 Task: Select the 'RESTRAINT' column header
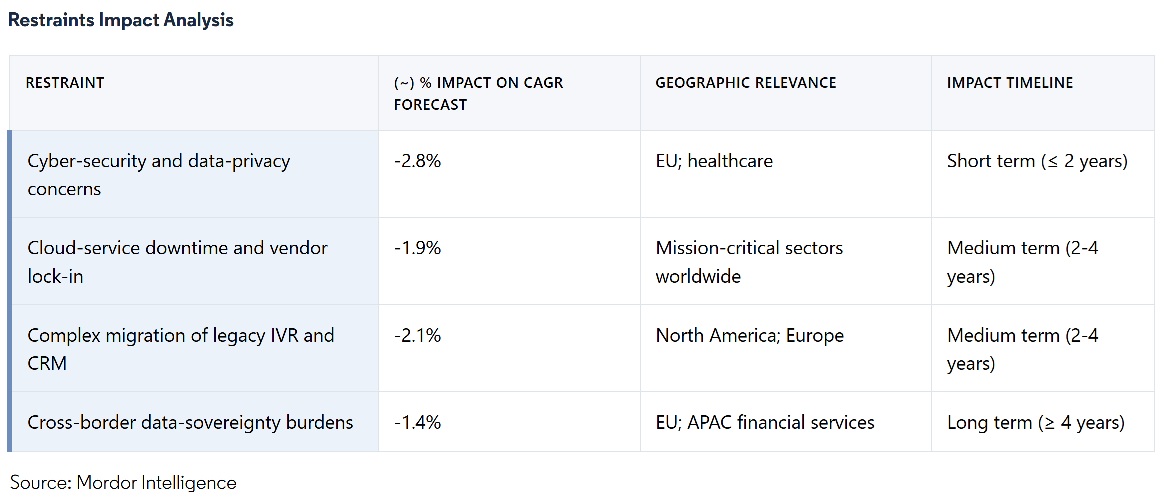(65, 83)
